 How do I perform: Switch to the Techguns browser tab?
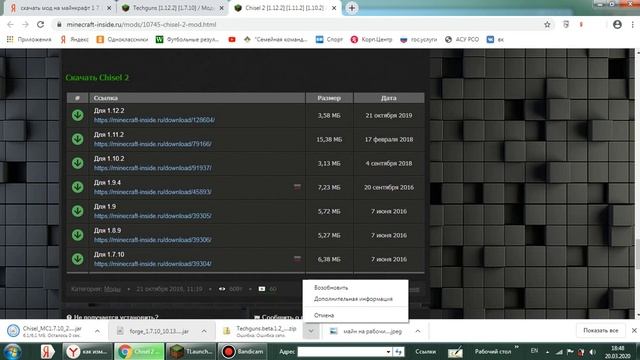173,8
